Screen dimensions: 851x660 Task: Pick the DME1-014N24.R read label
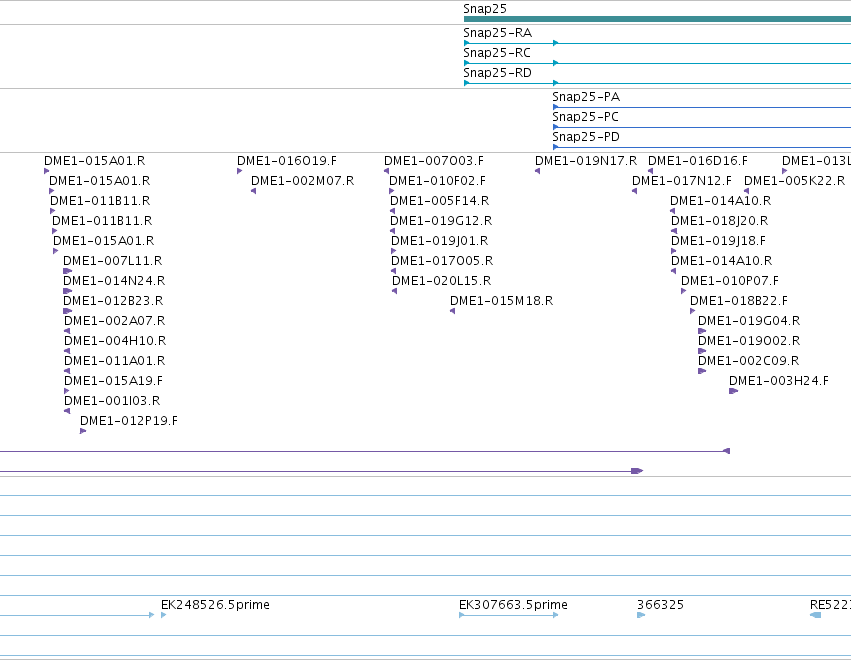114,281
